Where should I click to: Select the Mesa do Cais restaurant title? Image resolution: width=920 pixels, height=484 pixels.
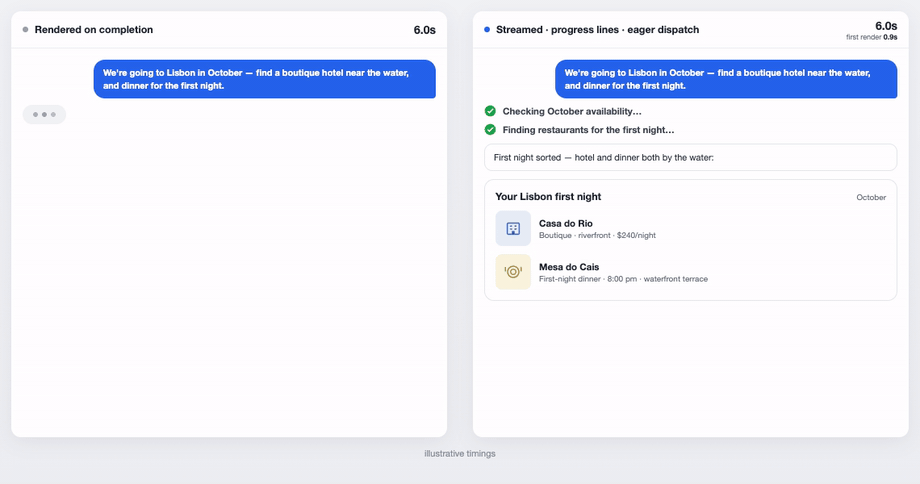tap(569, 267)
